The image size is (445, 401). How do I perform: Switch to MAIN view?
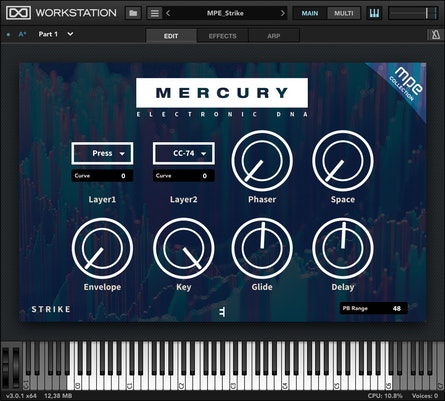[310, 13]
